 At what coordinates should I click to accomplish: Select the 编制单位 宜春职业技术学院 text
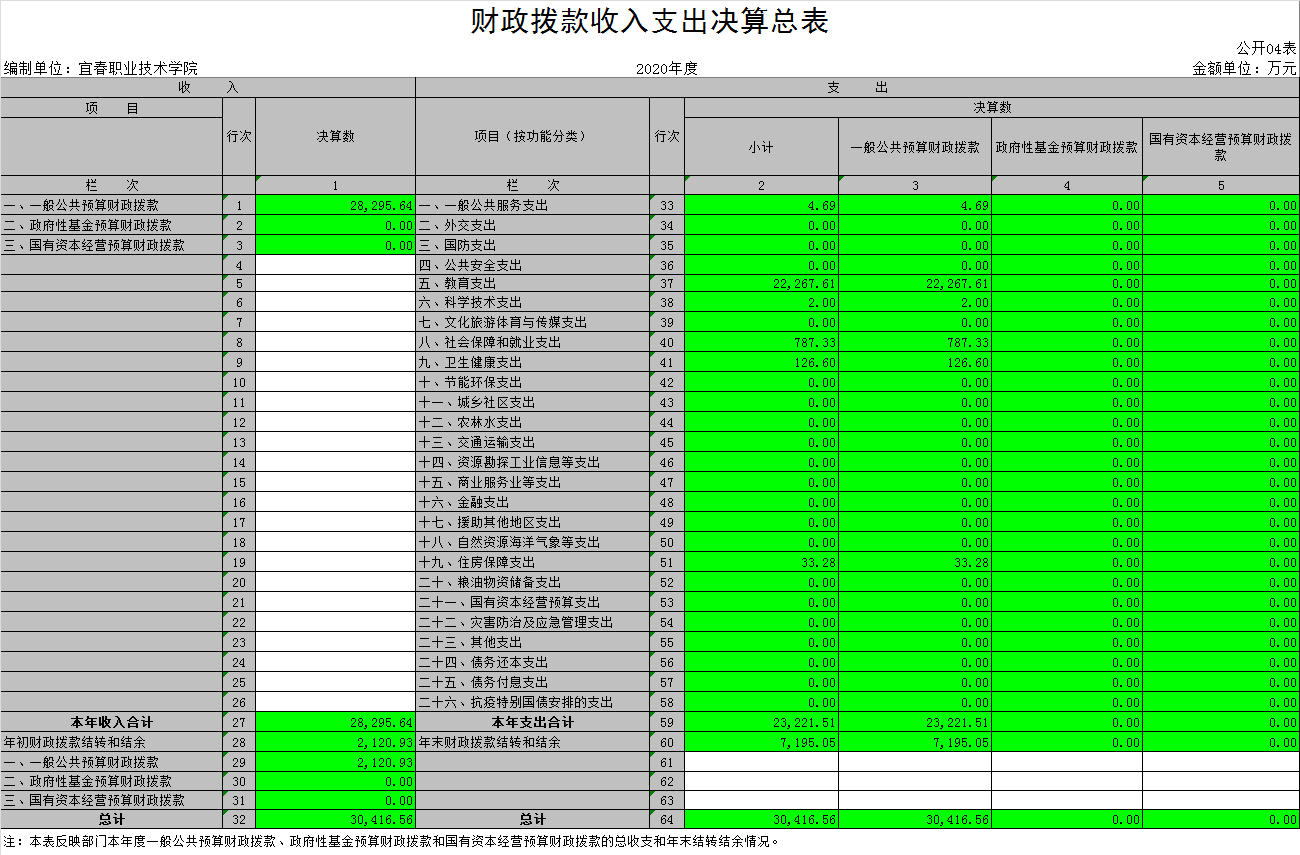tap(101, 68)
